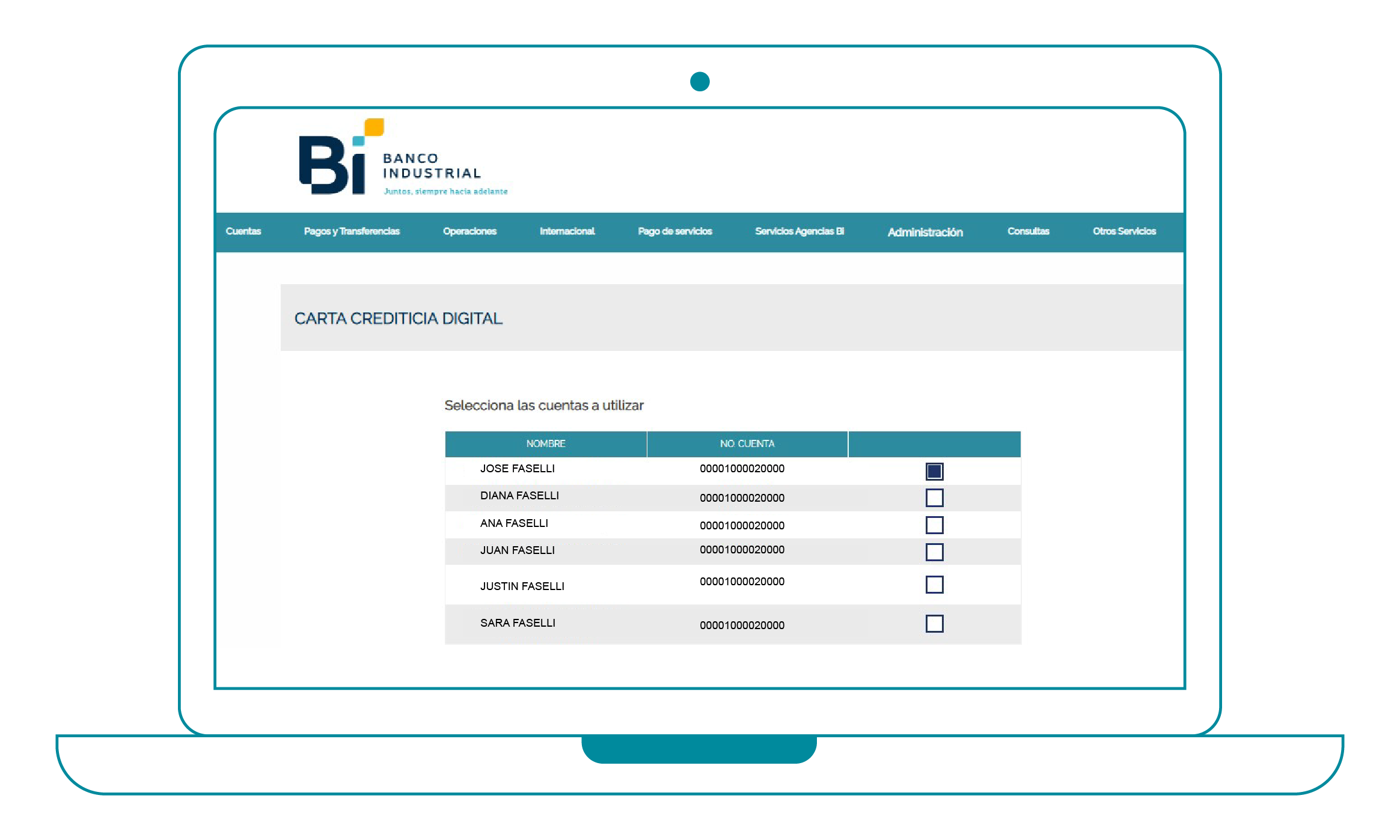The image size is (1400, 840).
Task: Open Servicios Agencias BI menu
Action: pos(799,231)
